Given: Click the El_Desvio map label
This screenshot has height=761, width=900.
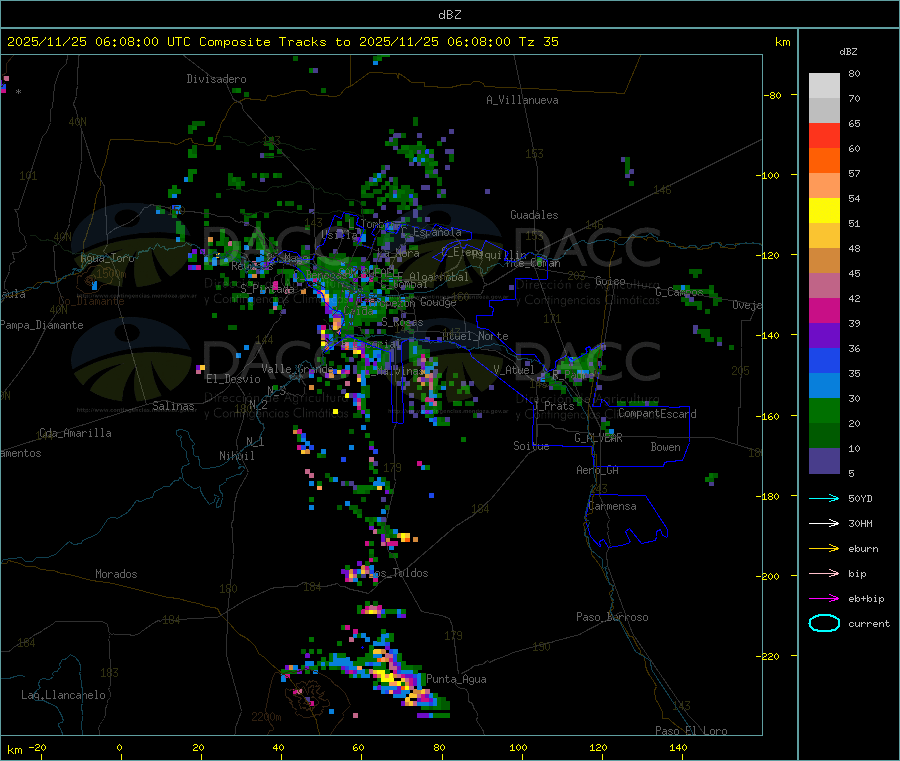Looking at the screenshot, I should click(233, 379).
